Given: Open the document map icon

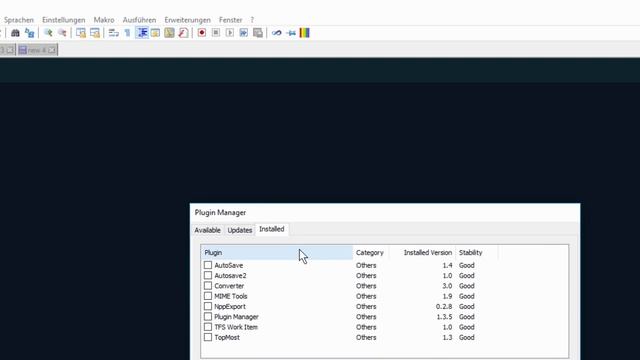Looking at the screenshot, I should 169,33.
